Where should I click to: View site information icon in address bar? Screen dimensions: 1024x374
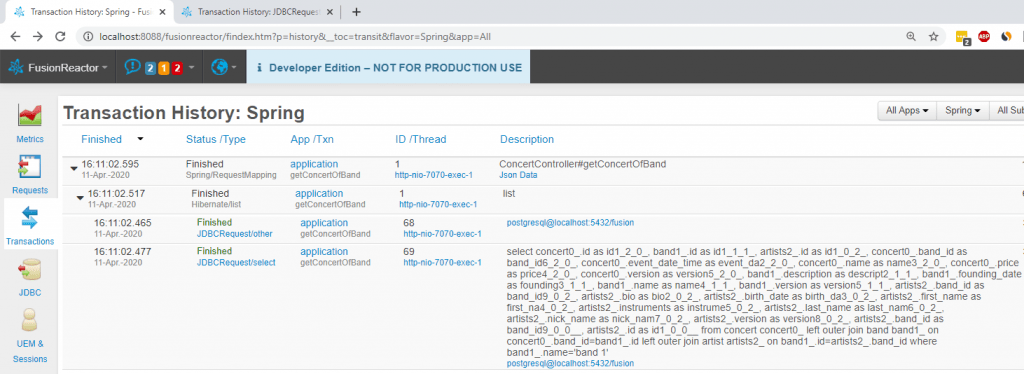tap(87, 37)
